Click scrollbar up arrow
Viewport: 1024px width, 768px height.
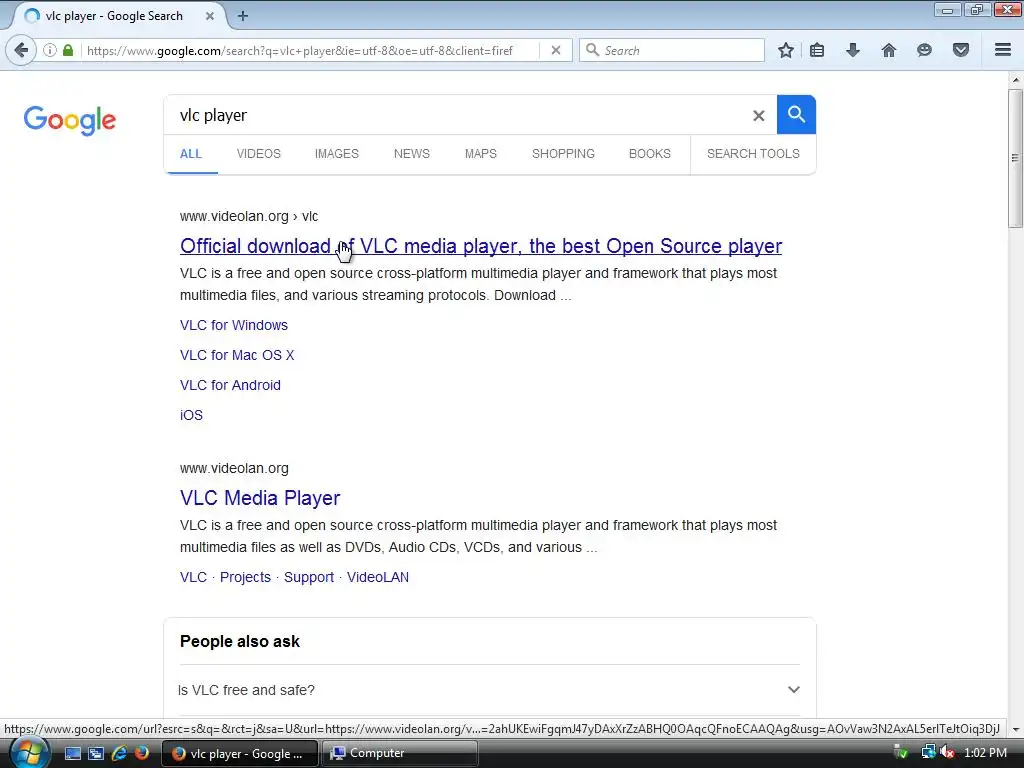click(1015, 80)
